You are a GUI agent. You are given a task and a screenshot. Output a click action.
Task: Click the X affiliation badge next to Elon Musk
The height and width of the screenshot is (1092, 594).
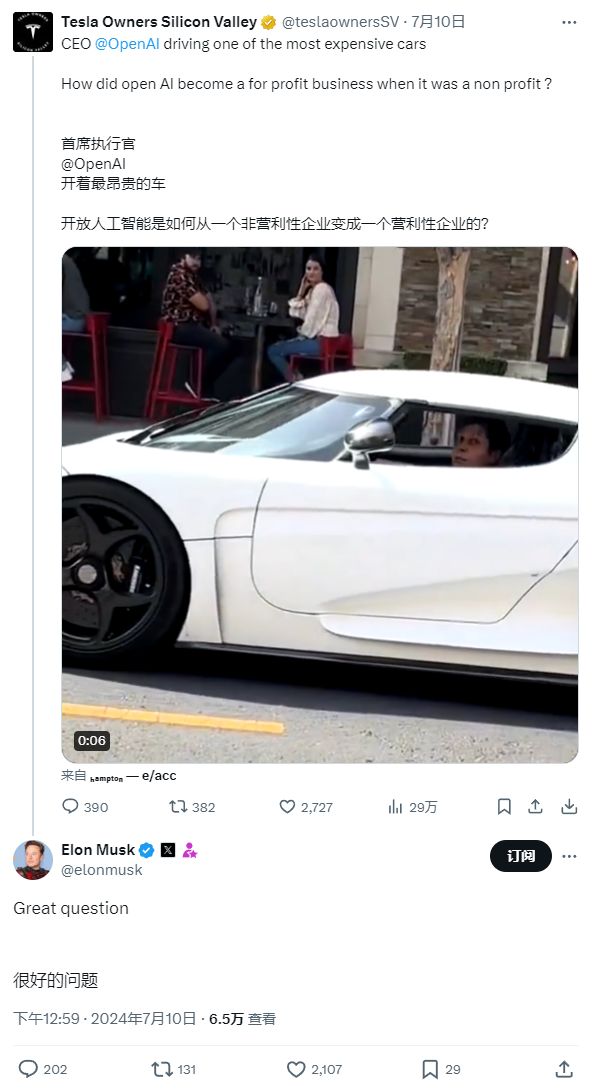[168, 850]
